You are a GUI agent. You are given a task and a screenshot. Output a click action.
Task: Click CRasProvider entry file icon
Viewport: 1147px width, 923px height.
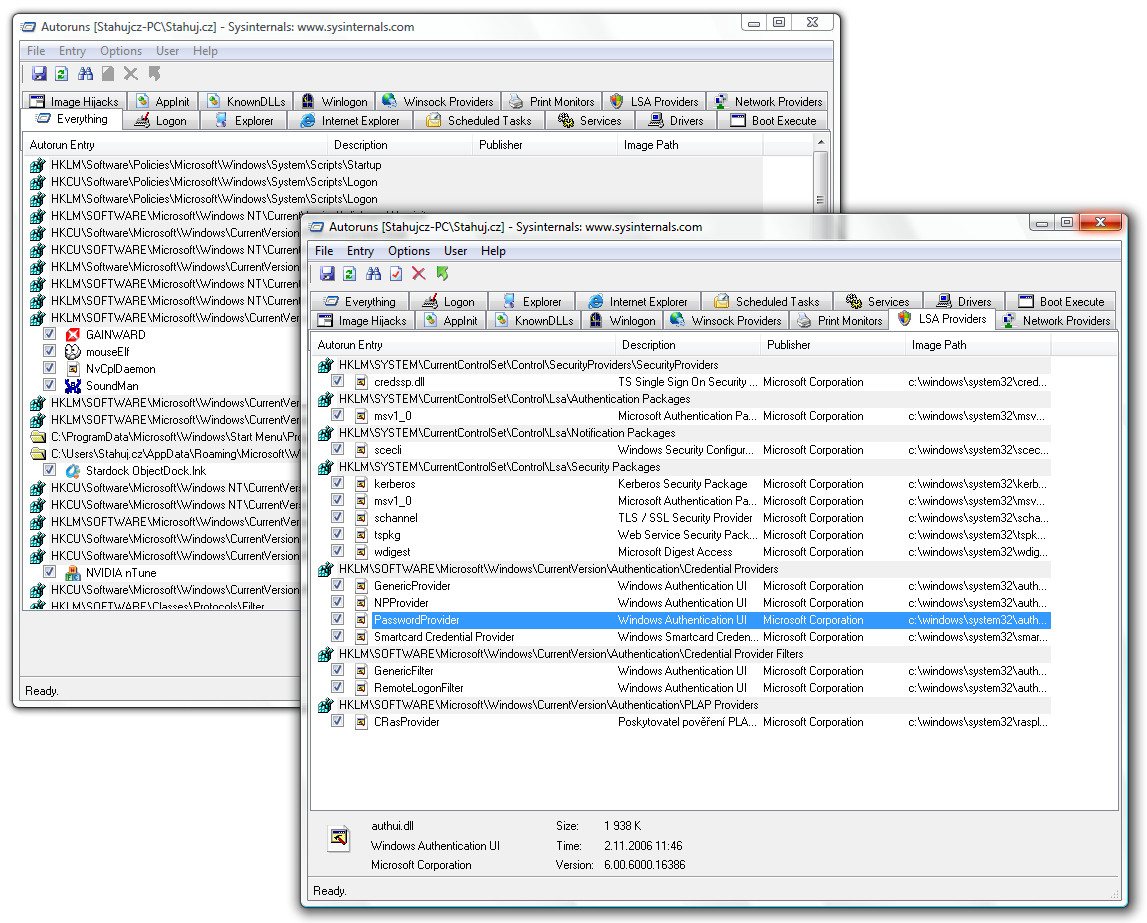tap(361, 722)
